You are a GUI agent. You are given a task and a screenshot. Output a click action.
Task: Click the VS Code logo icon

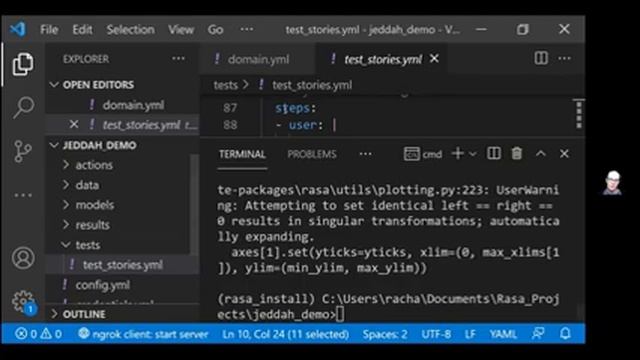point(18,29)
